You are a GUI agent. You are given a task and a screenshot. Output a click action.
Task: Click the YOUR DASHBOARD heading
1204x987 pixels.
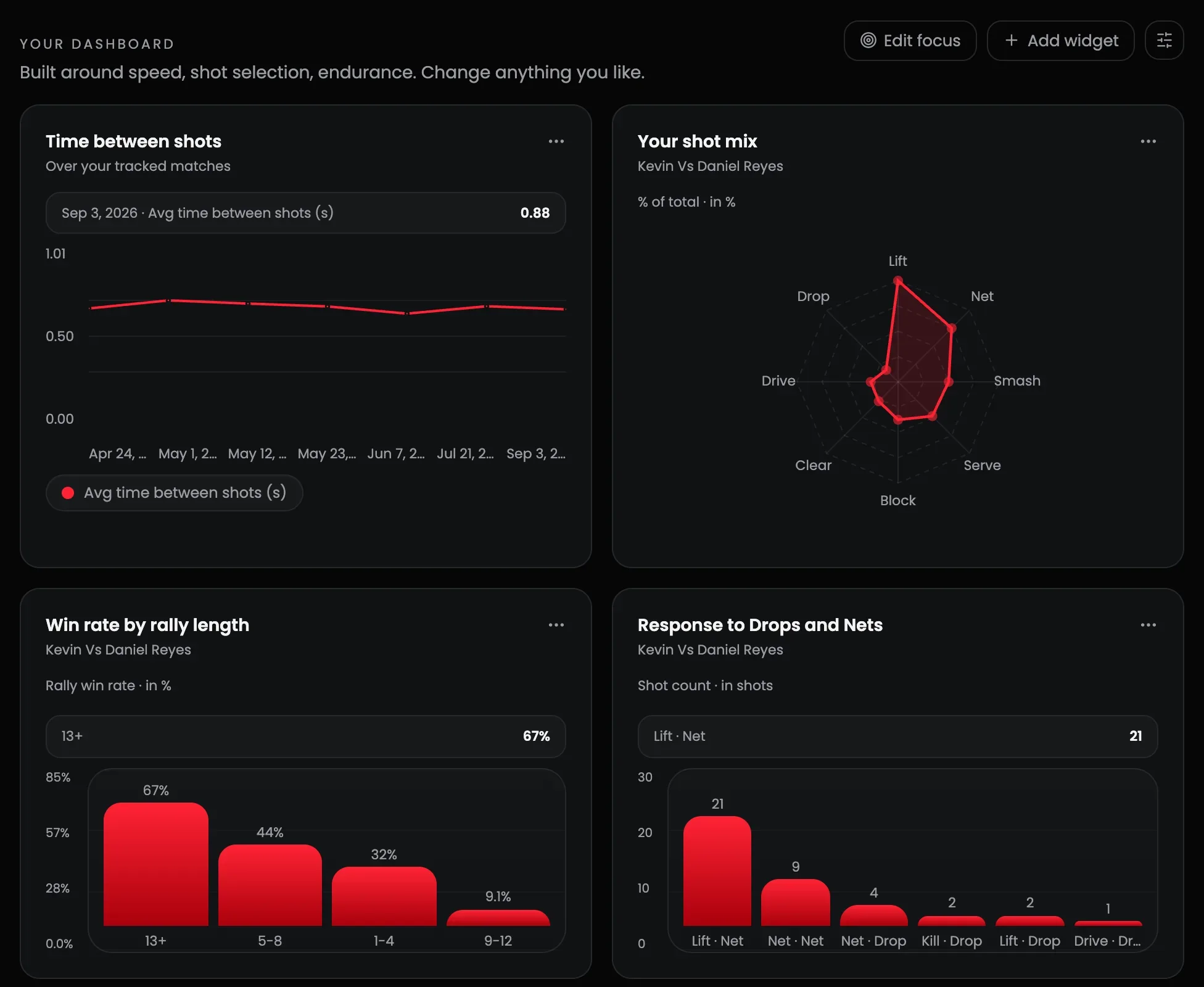[97, 44]
